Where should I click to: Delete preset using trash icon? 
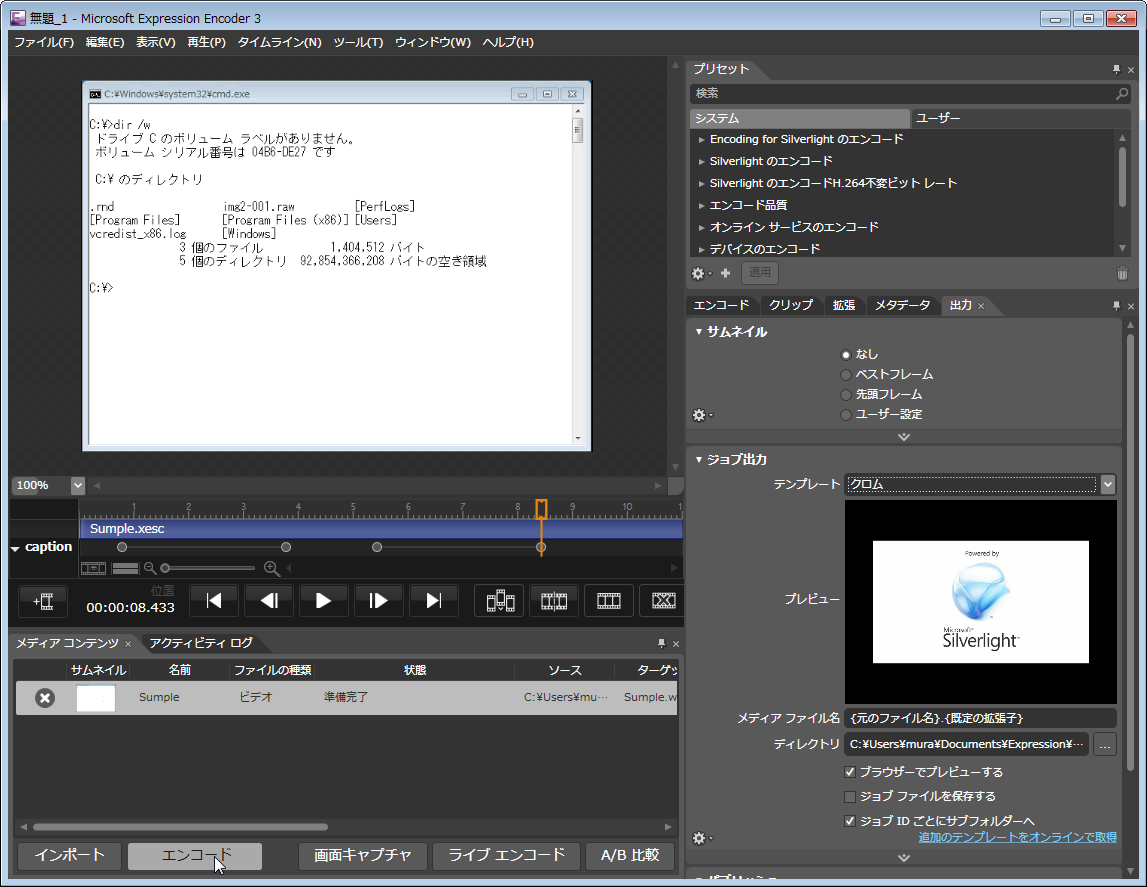click(x=1122, y=273)
